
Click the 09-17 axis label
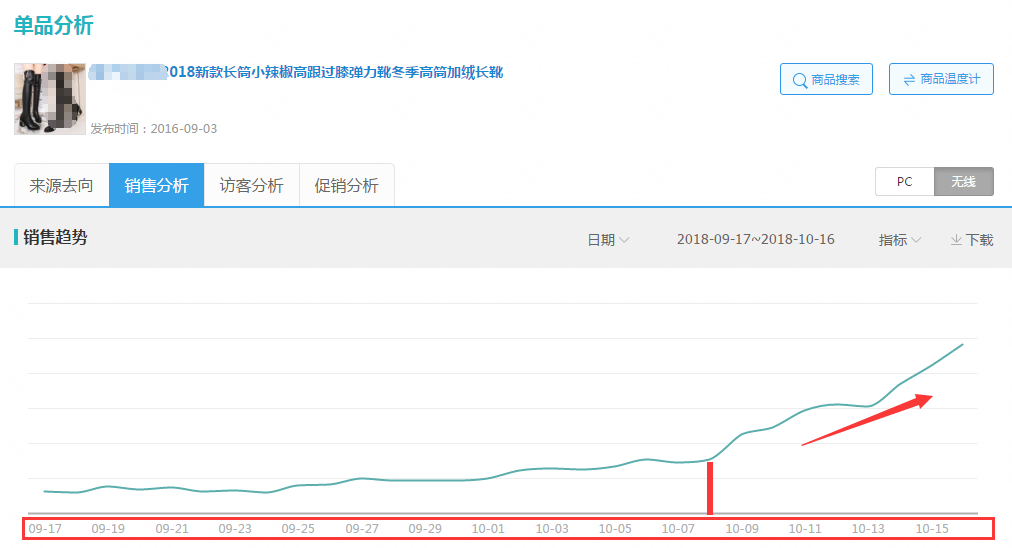[x=45, y=529]
